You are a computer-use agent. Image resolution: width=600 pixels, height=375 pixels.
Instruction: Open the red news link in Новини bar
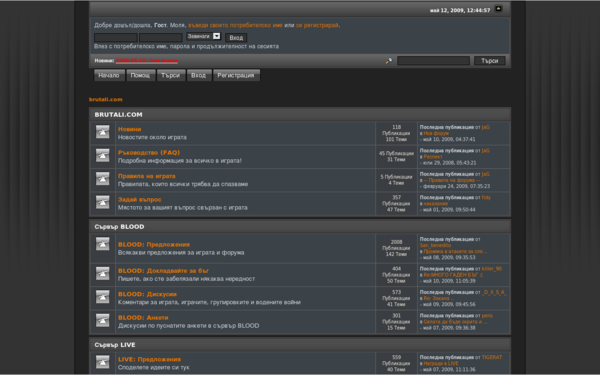coord(147,60)
